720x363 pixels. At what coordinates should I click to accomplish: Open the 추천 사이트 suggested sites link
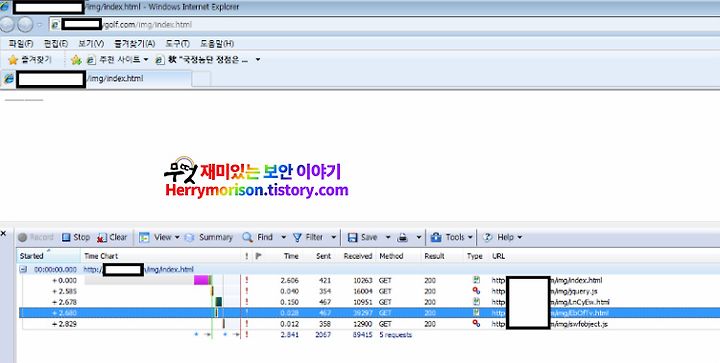point(118,60)
